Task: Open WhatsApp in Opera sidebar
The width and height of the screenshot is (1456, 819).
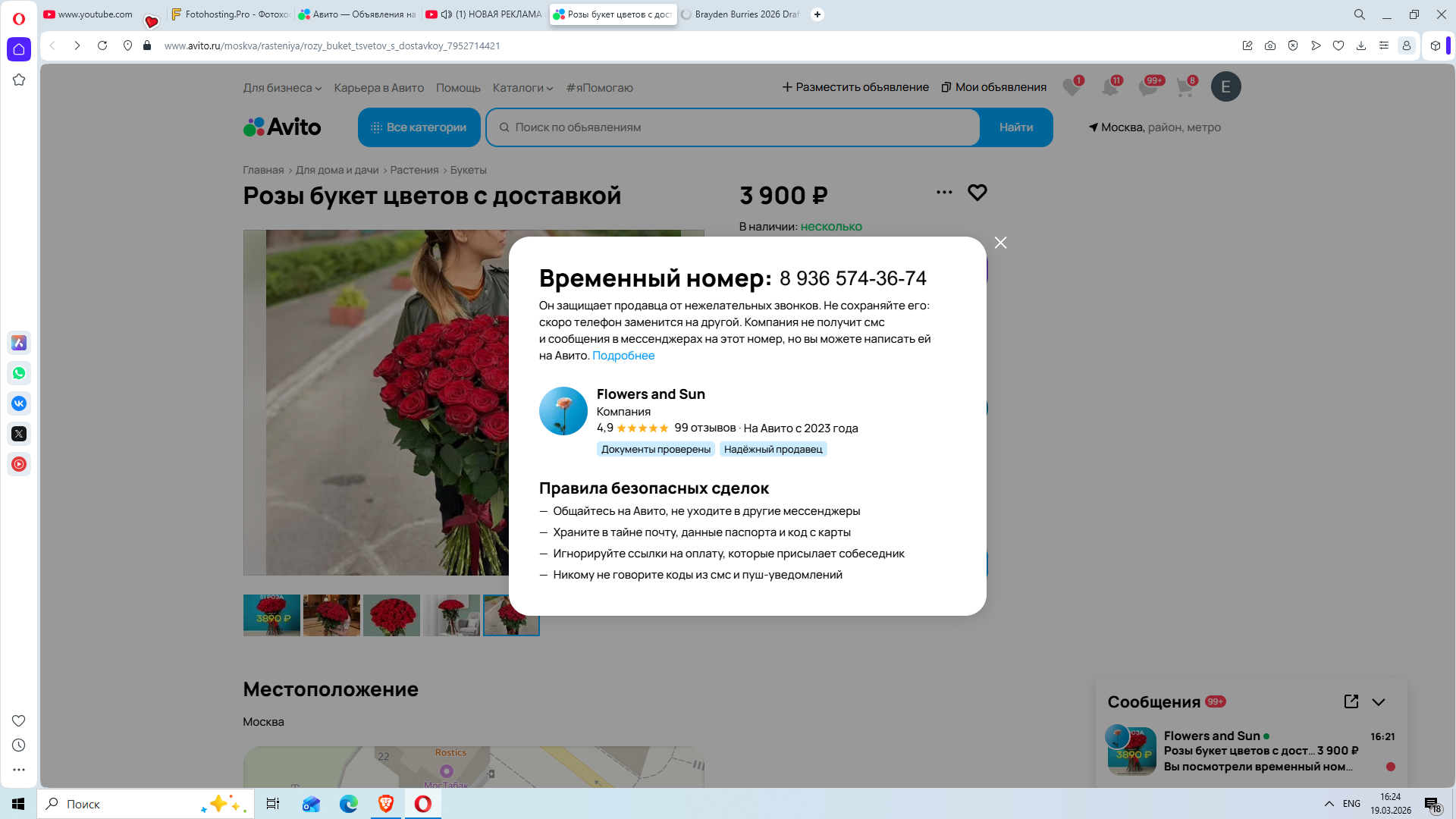Action: click(19, 373)
